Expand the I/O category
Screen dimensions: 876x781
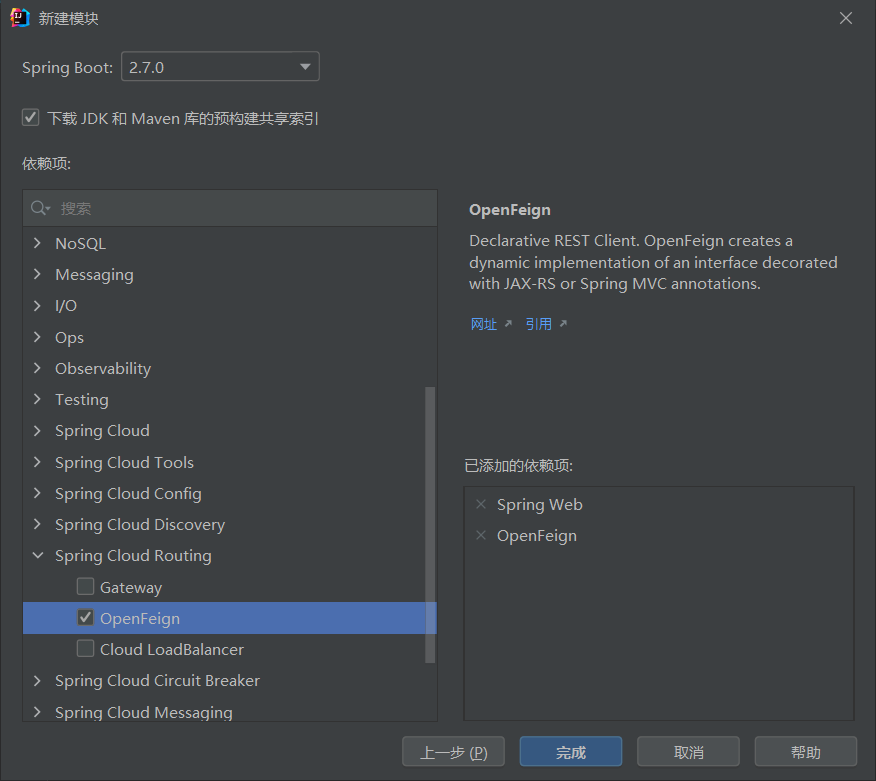pos(37,306)
